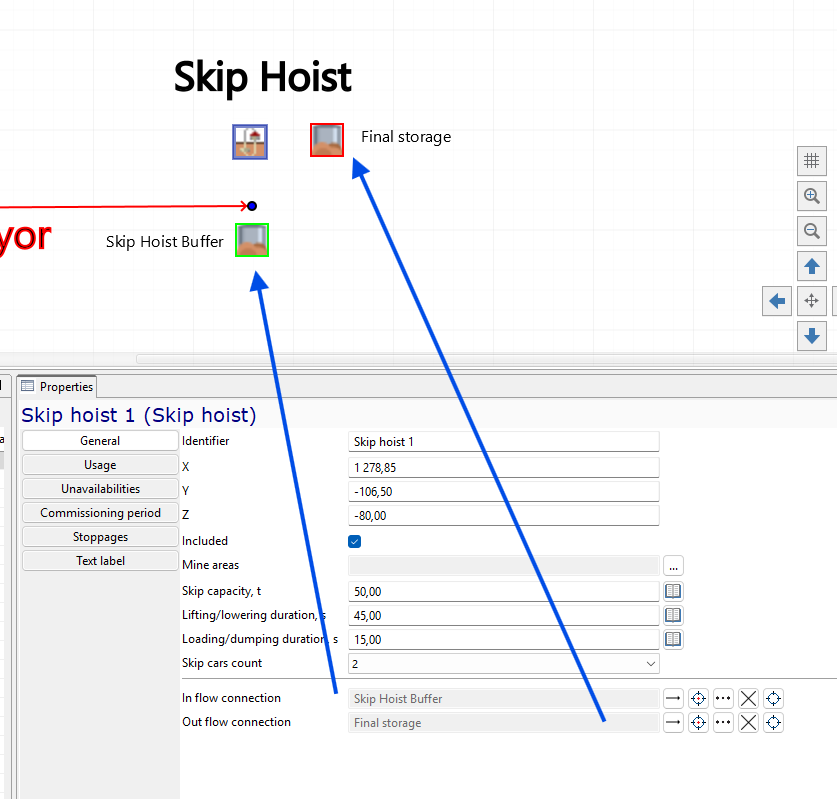Screen dimensions: 837x799
Task: Select the Skip Hoist Buffer stockpile icon
Action: pyautogui.click(x=252, y=240)
